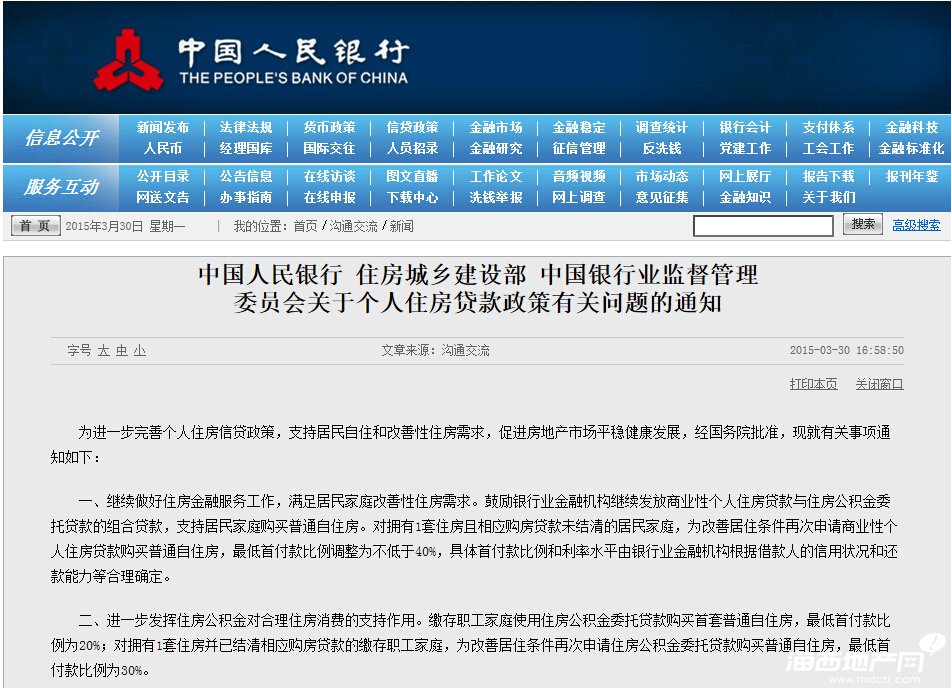This screenshot has width=951, height=688.
Task: Open the 洗钱举报 link
Action: (x=496, y=198)
